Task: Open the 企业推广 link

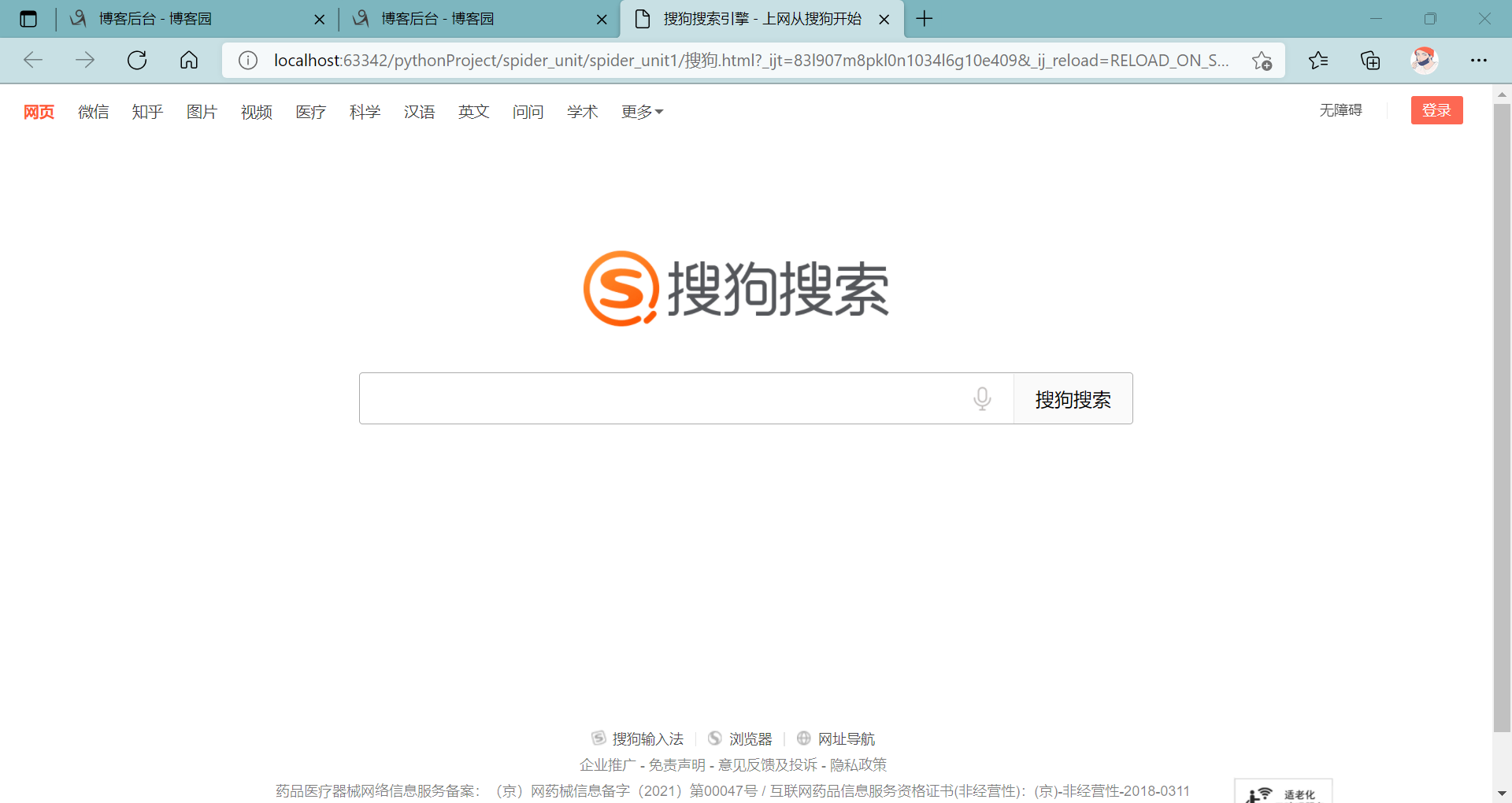Action: [x=607, y=764]
